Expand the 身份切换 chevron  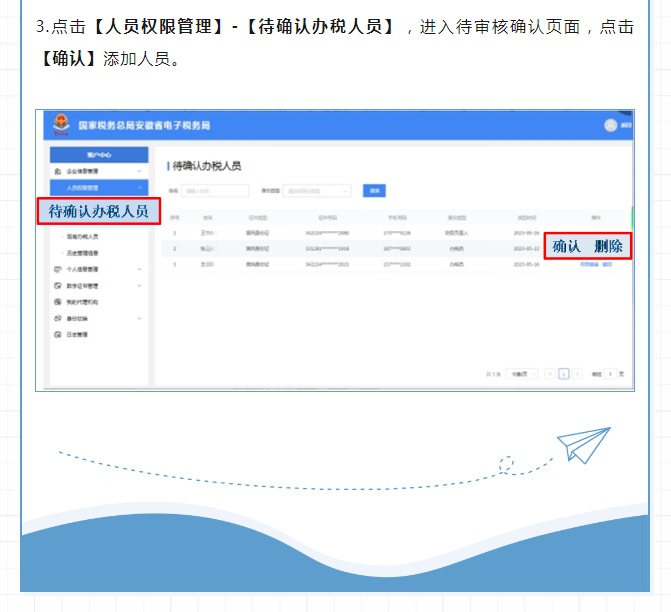[140, 318]
